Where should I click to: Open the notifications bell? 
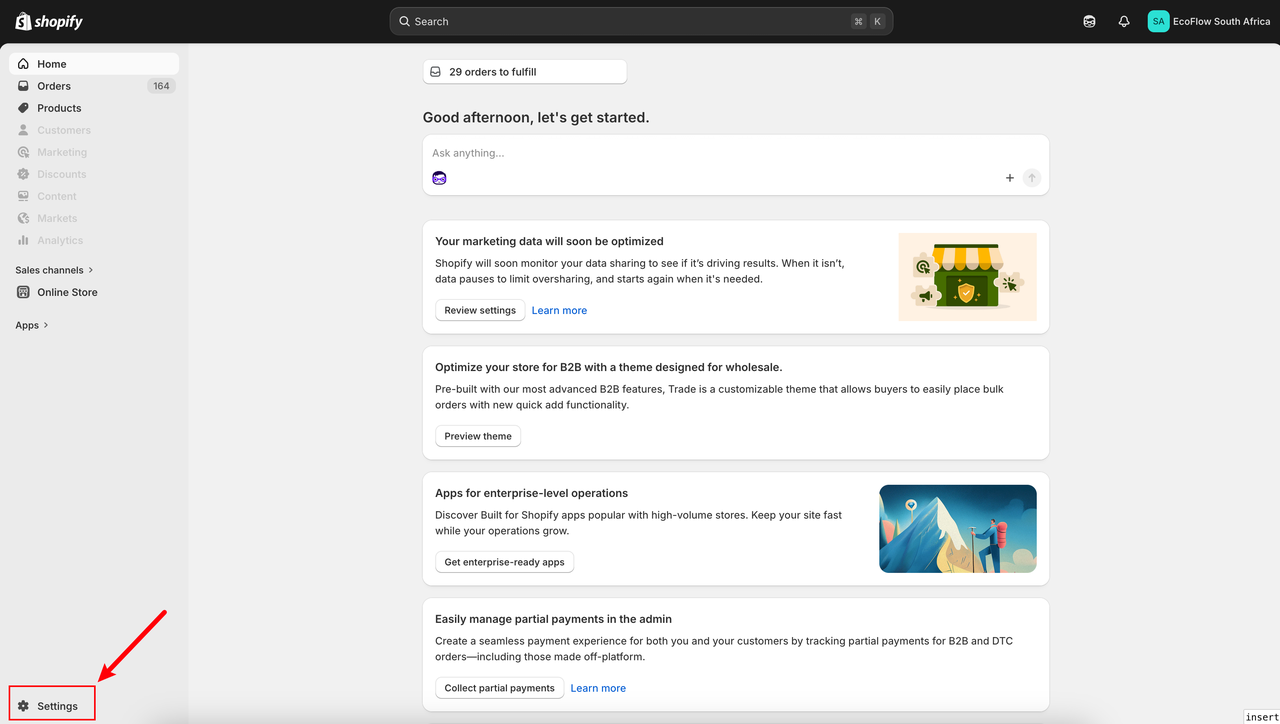(x=1124, y=21)
